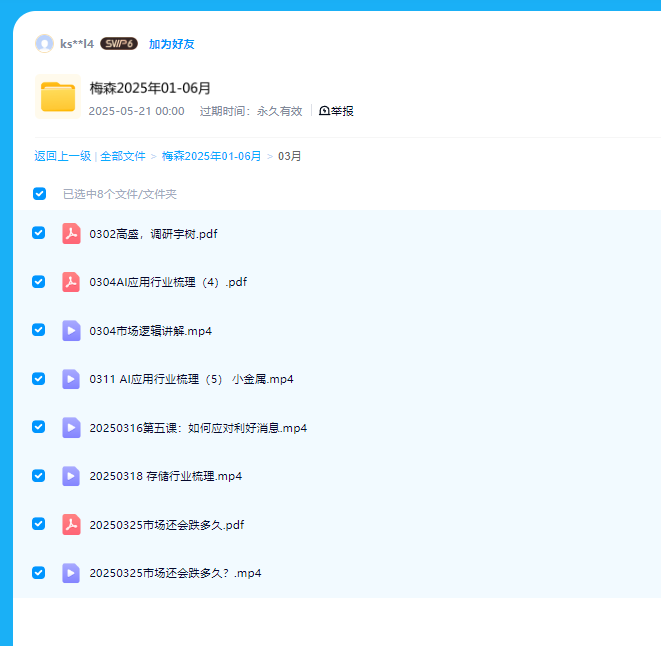
Task: Click the video icon of 20250316第五课 file
Action: coord(71,428)
